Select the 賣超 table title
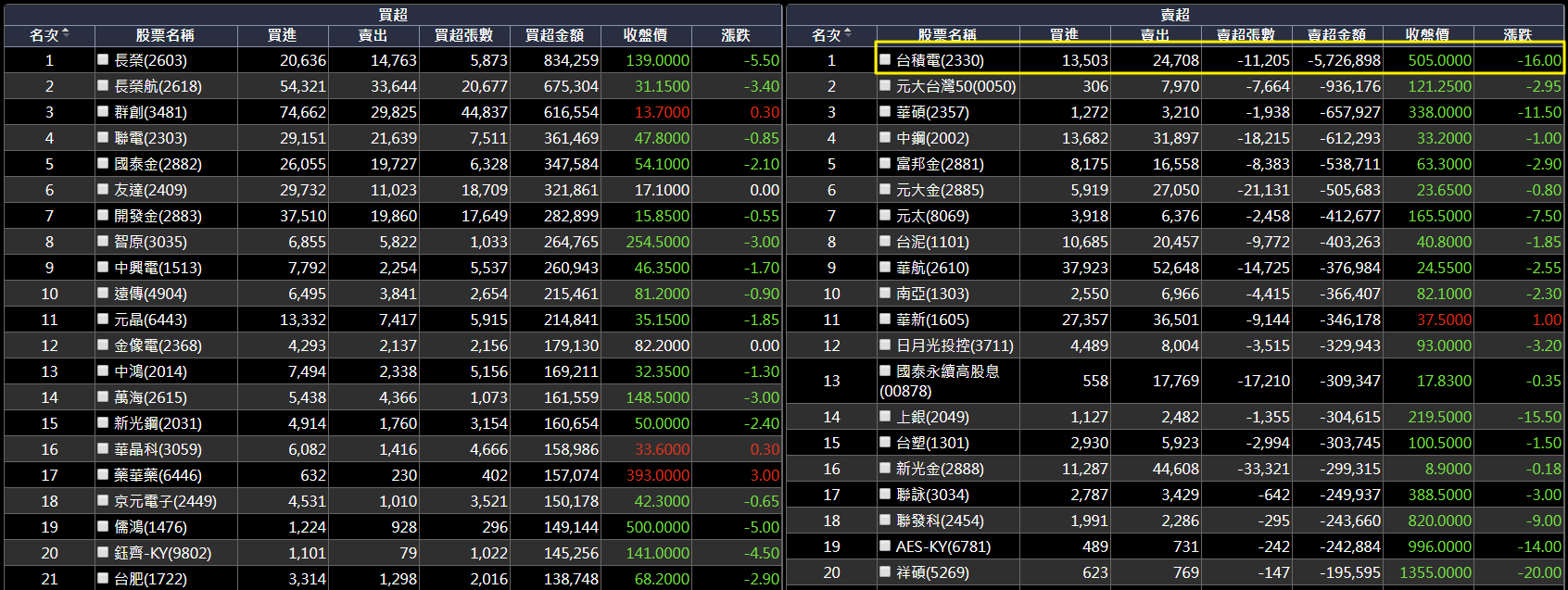 pyautogui.click(x=1175, y=14)
